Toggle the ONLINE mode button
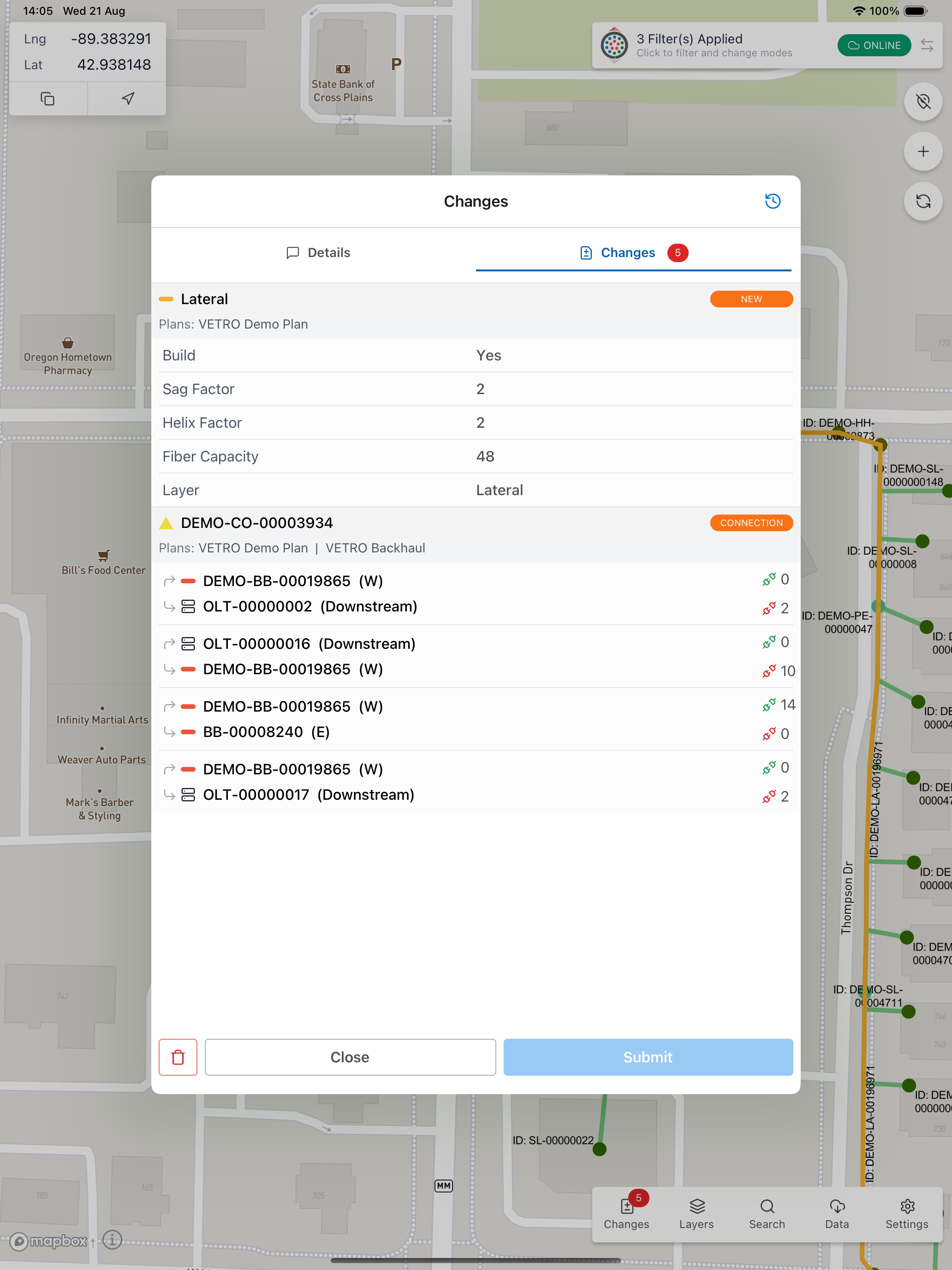The width and height of the screenshot is (952, 1270). coord(874,45)
